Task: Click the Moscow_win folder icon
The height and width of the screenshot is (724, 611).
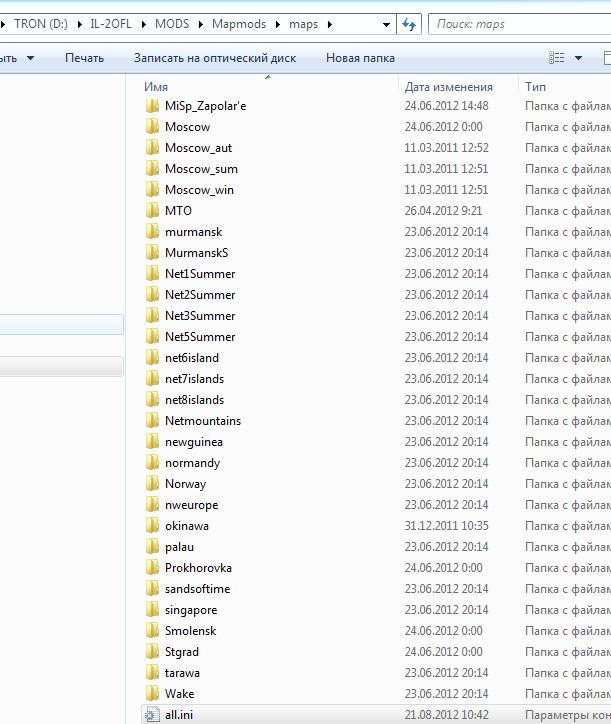Action: pos(152,190)
